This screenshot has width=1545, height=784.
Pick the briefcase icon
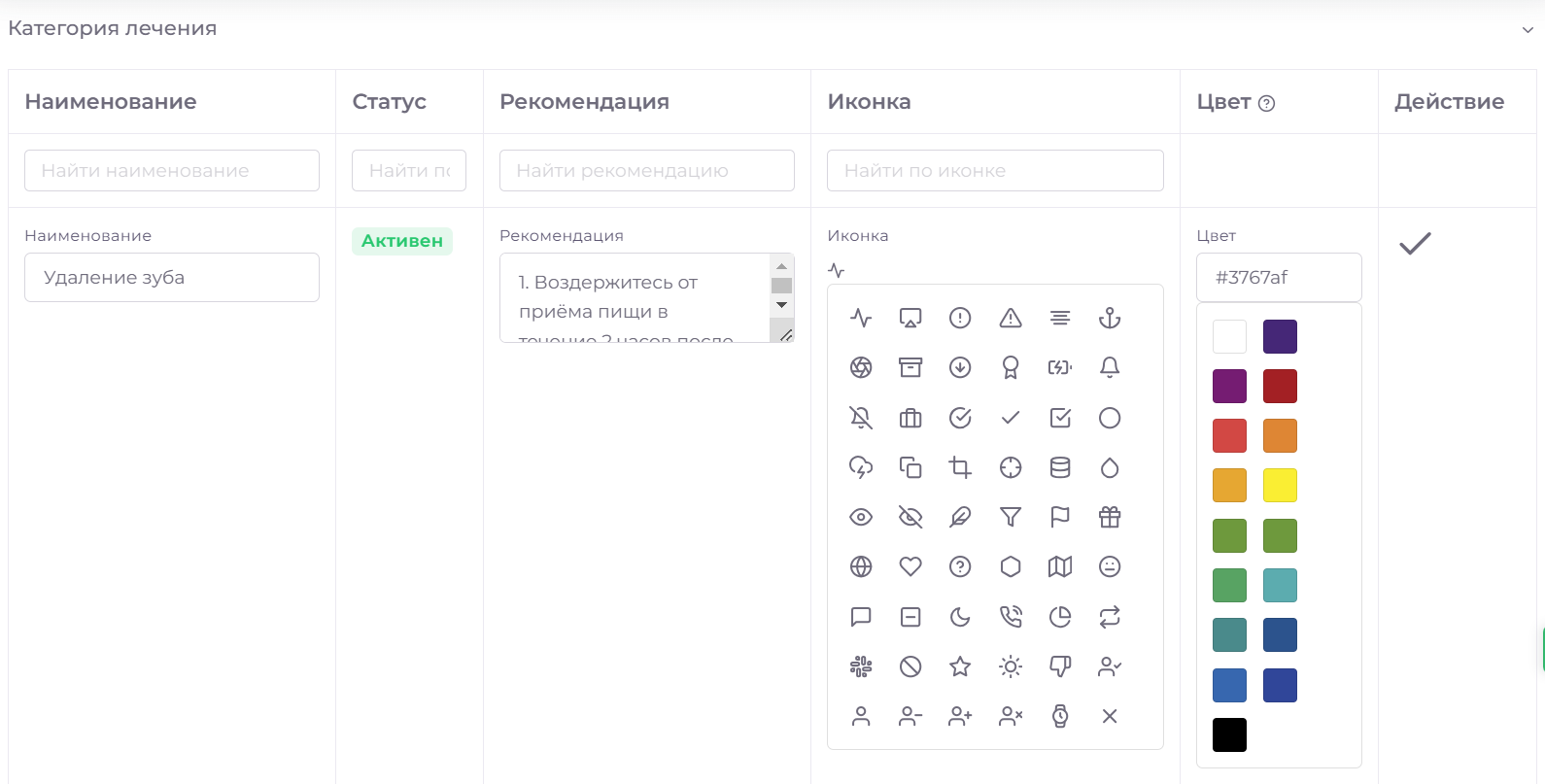pyautogui.click(x=910, y=418)
